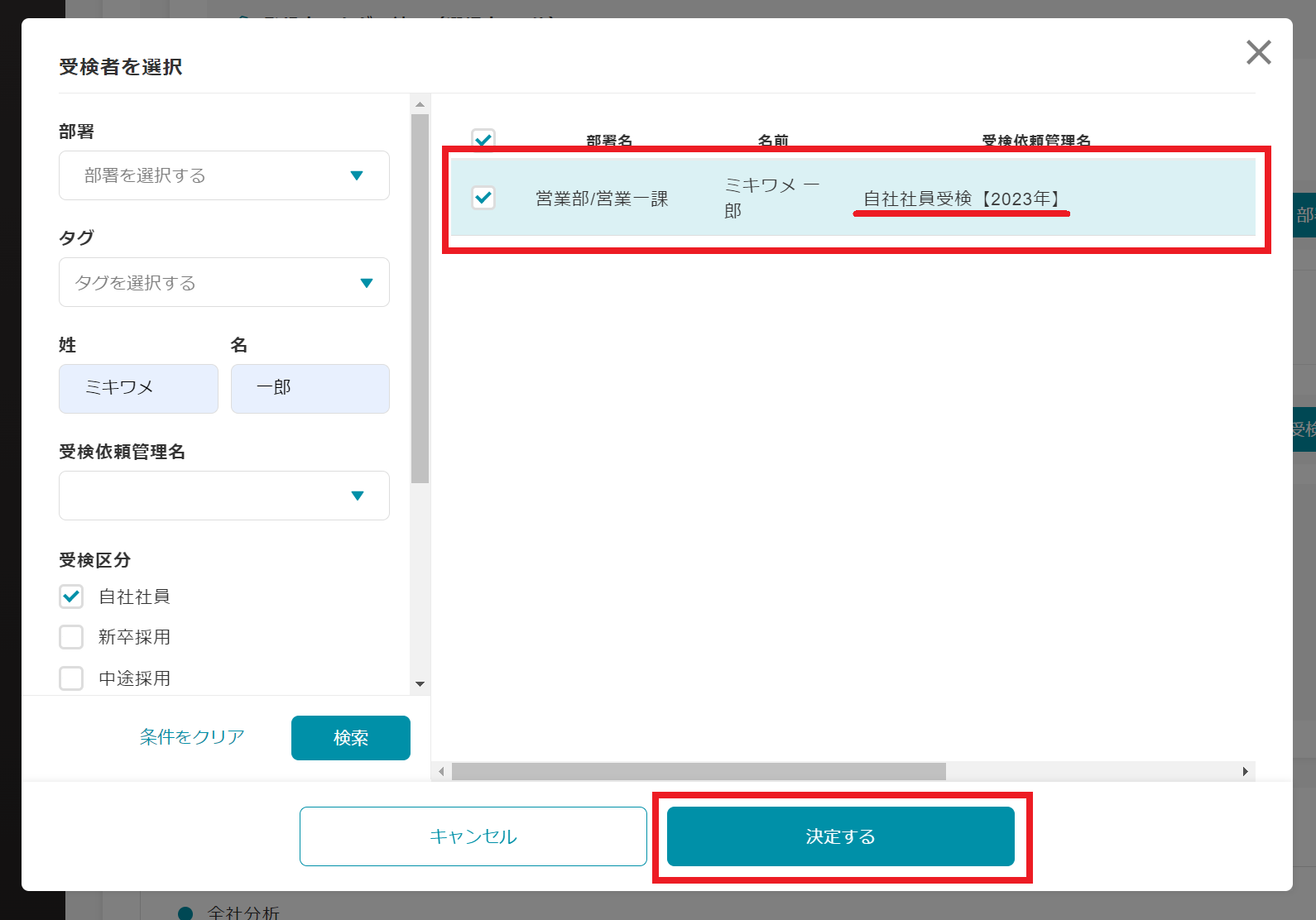
Task: Uncheck the 自社社員 checkbox
Action: (72, 597)
